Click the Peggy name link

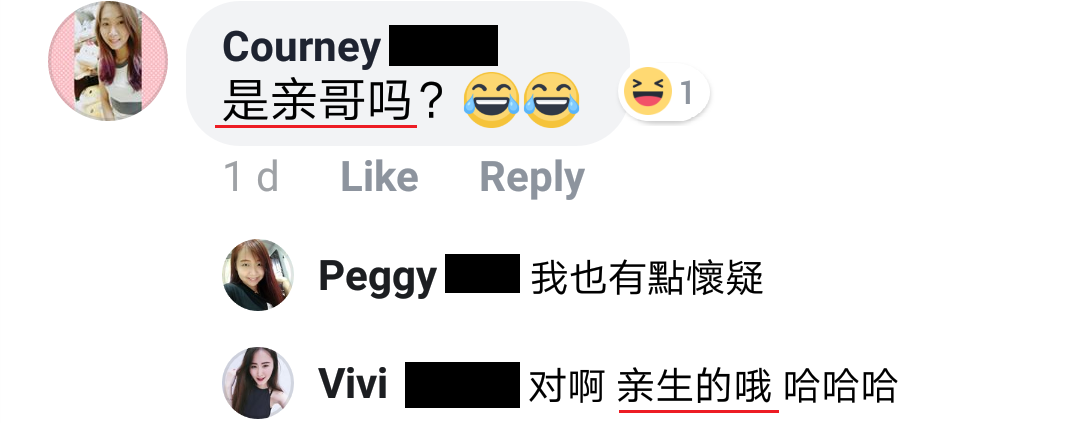(377, 277)
